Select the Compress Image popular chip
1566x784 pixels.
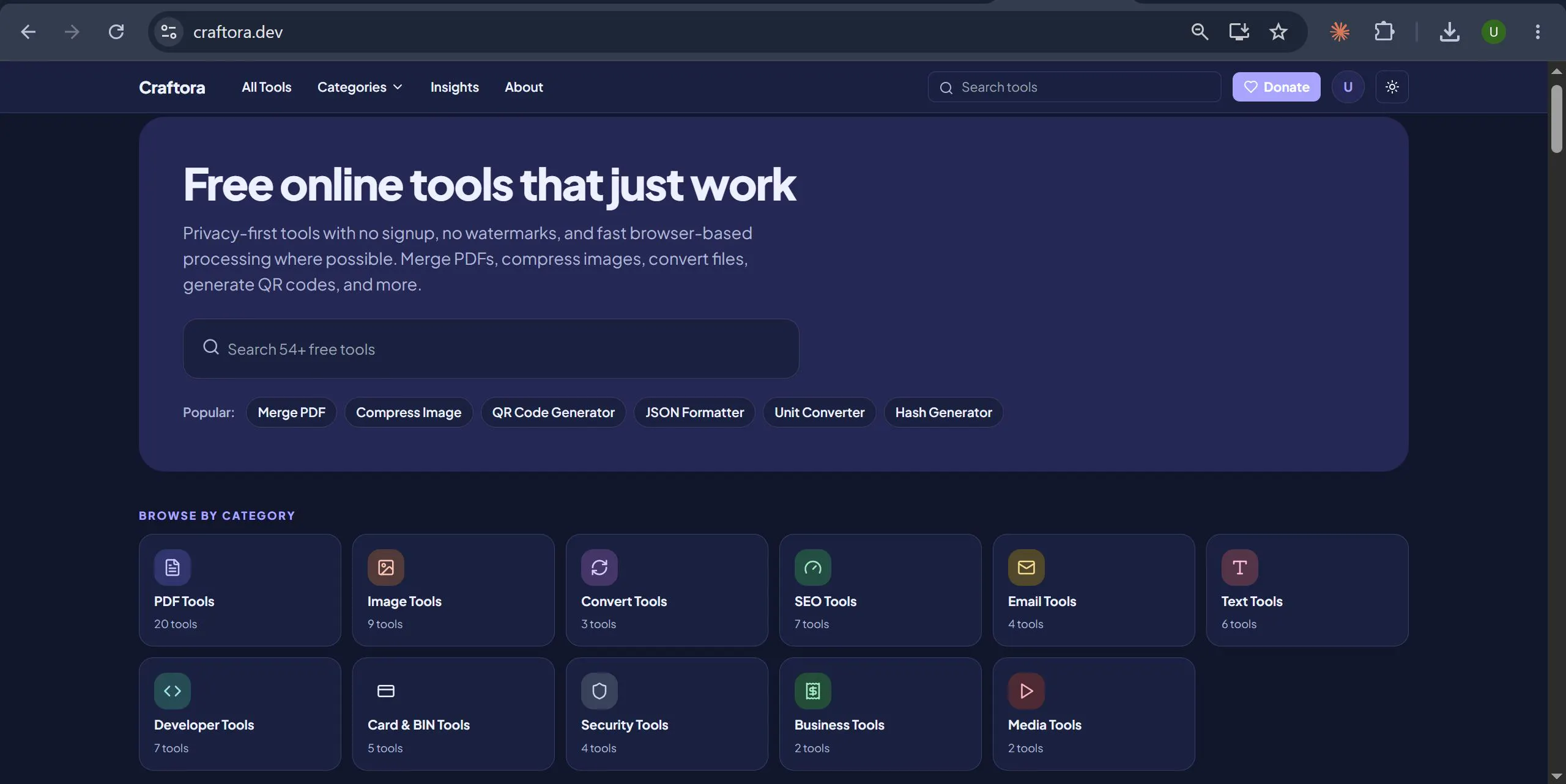pyautogui.click(x=409, y=412)
